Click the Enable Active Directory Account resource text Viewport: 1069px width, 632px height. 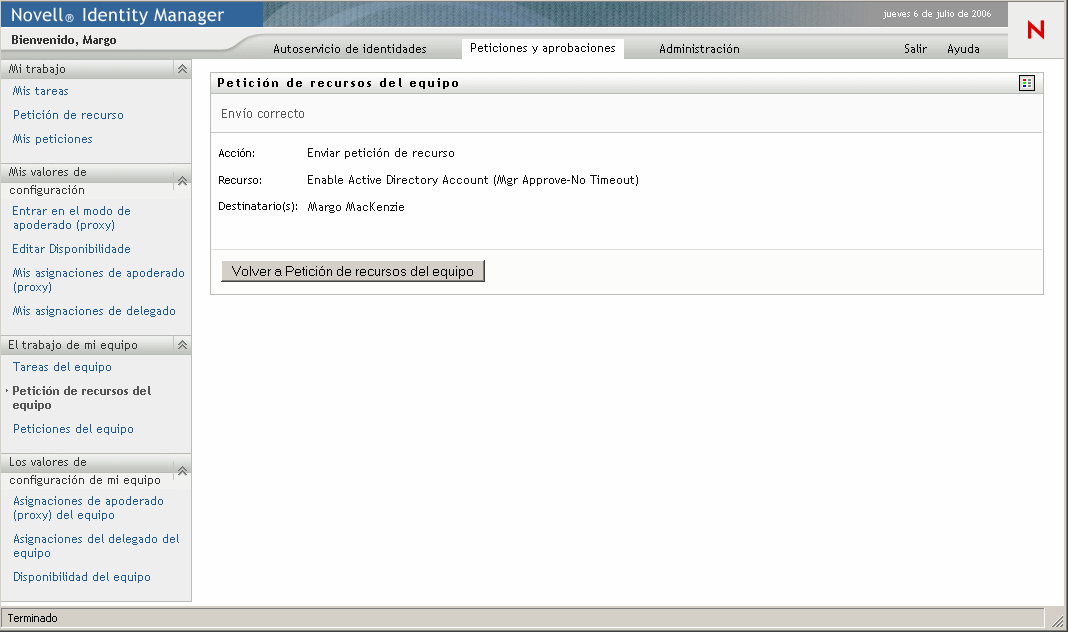pos(472,180)
